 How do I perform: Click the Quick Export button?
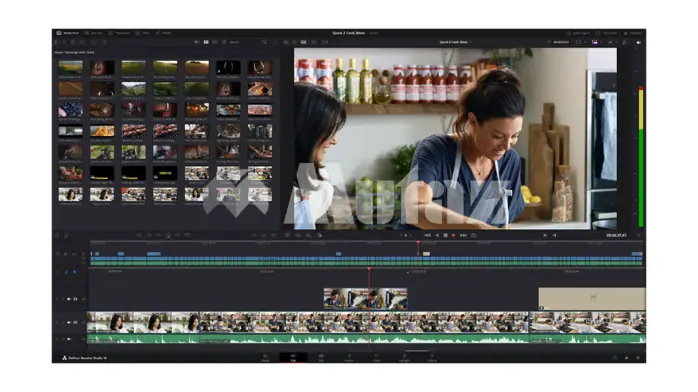tap(578, 33)
